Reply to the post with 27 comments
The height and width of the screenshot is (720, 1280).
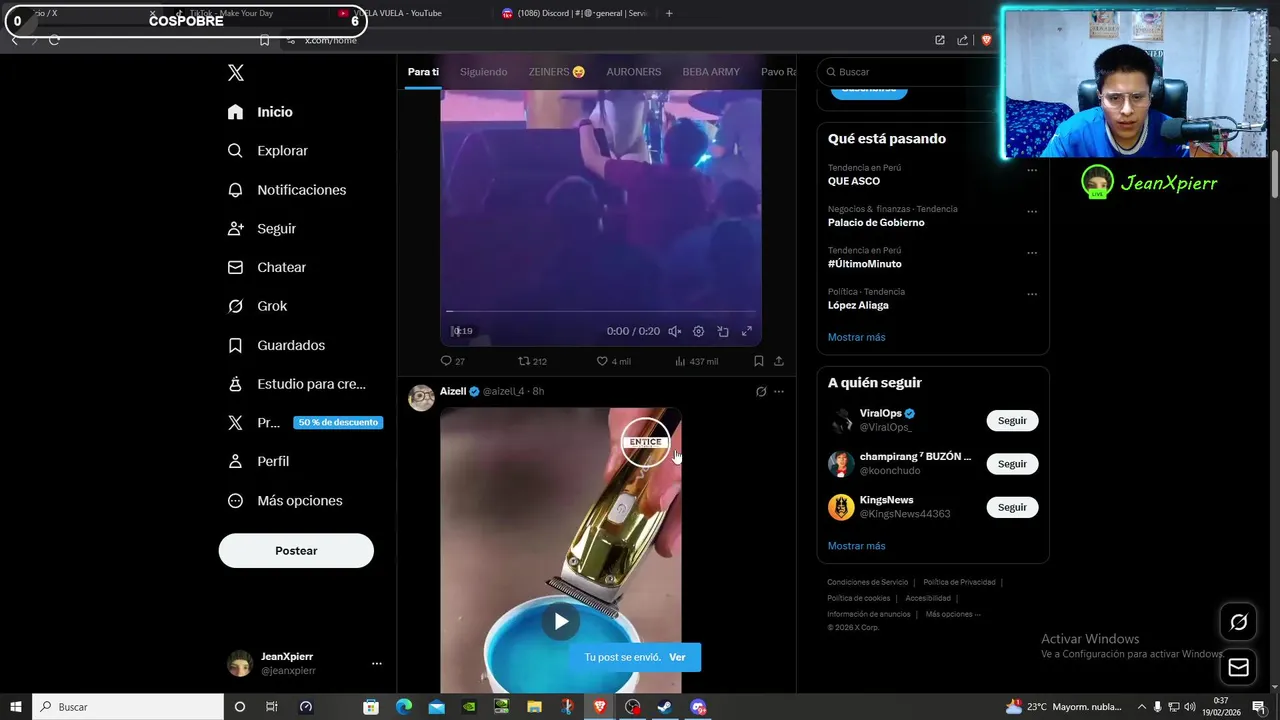[452, 361]
